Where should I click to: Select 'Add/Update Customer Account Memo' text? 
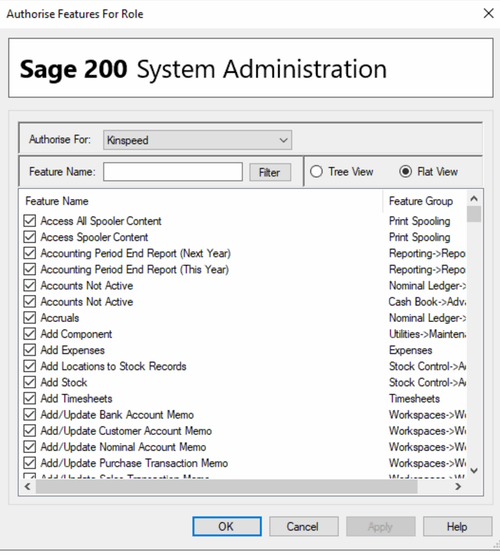(x=126, y=431)
